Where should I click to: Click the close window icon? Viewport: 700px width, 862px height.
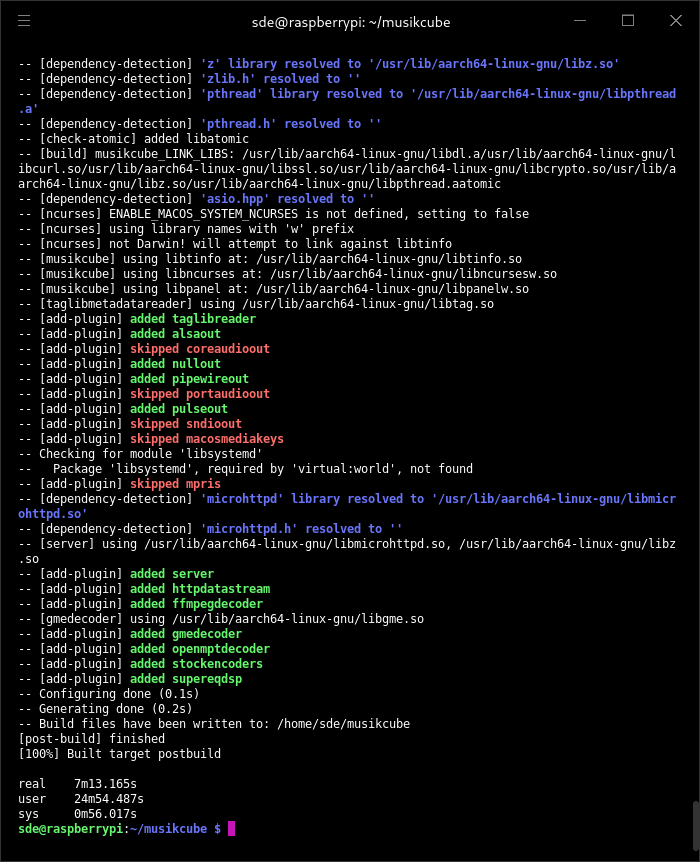tap(676, 20)
